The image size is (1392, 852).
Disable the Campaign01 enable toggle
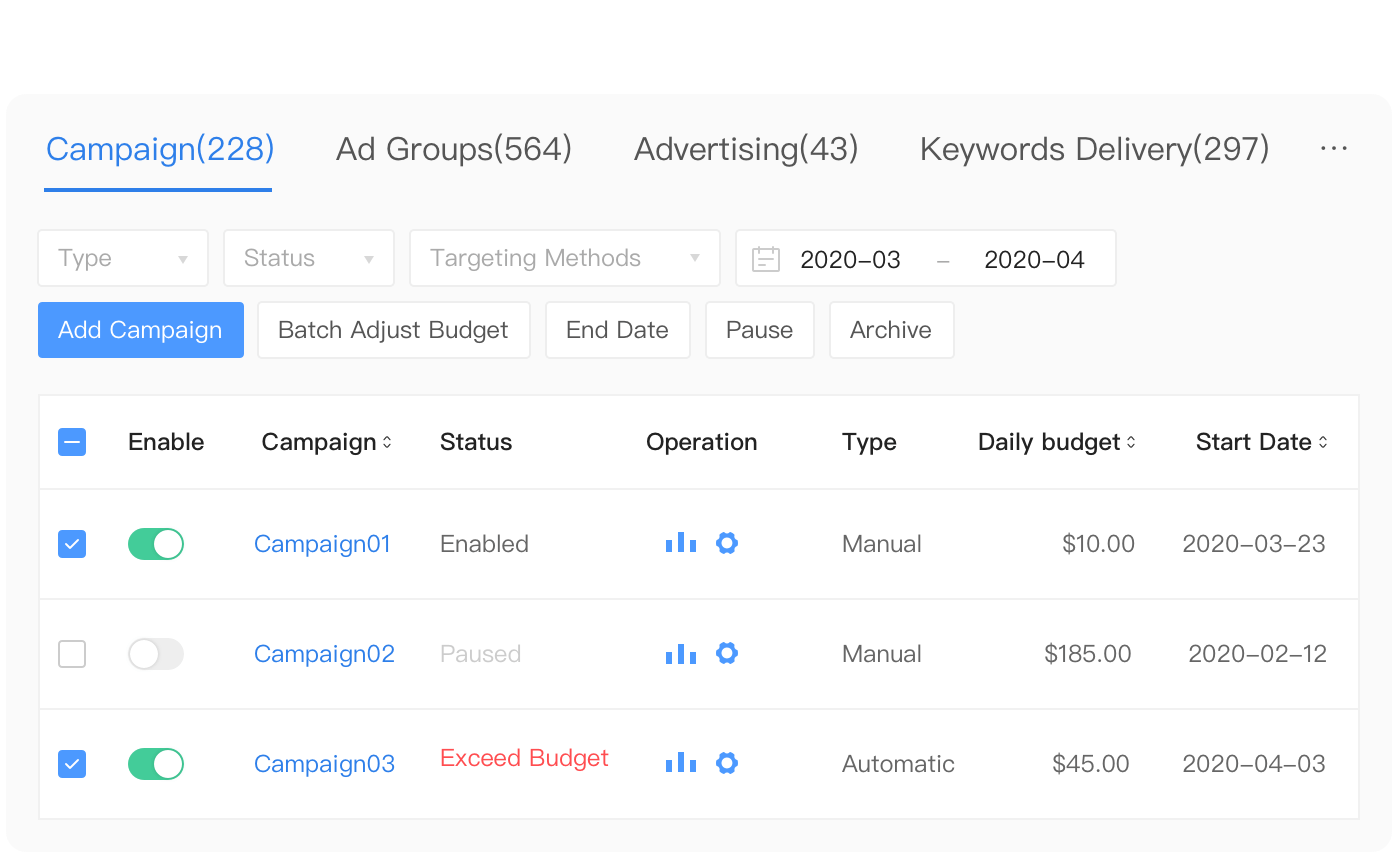coord(156,544)
